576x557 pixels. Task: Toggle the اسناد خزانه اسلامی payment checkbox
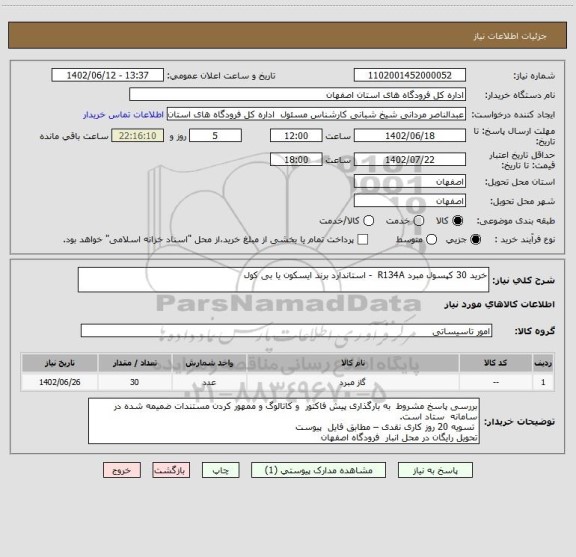pyautogui.click(x=363, y=240)
